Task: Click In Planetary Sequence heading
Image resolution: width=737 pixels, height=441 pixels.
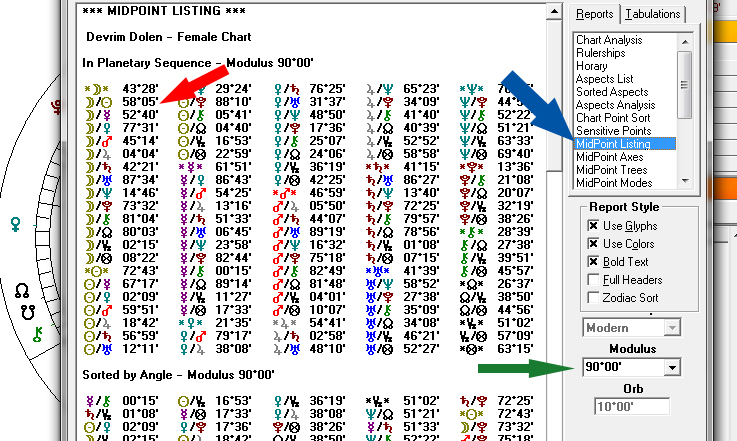Action: 198,63
